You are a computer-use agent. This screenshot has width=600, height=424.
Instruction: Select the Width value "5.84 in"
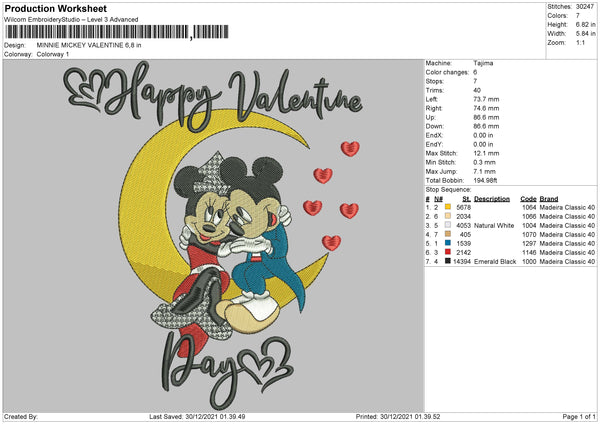point(585,34)
